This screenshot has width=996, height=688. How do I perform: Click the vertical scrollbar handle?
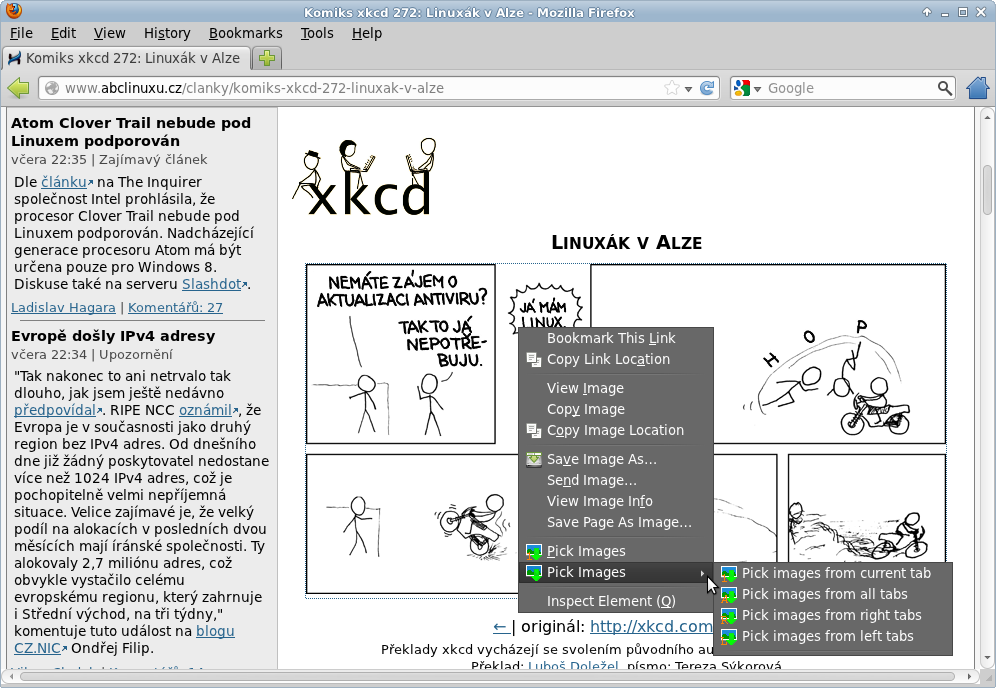click(987, 190)
